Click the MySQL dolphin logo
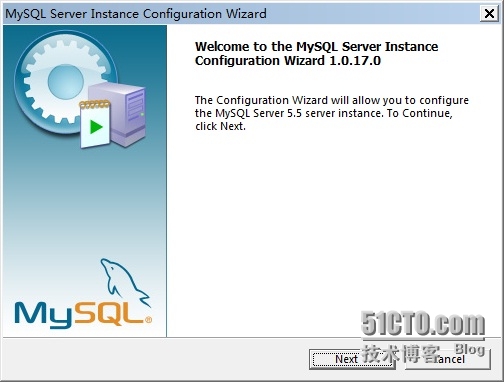The image size is (504, 382). tap(83, 293)
